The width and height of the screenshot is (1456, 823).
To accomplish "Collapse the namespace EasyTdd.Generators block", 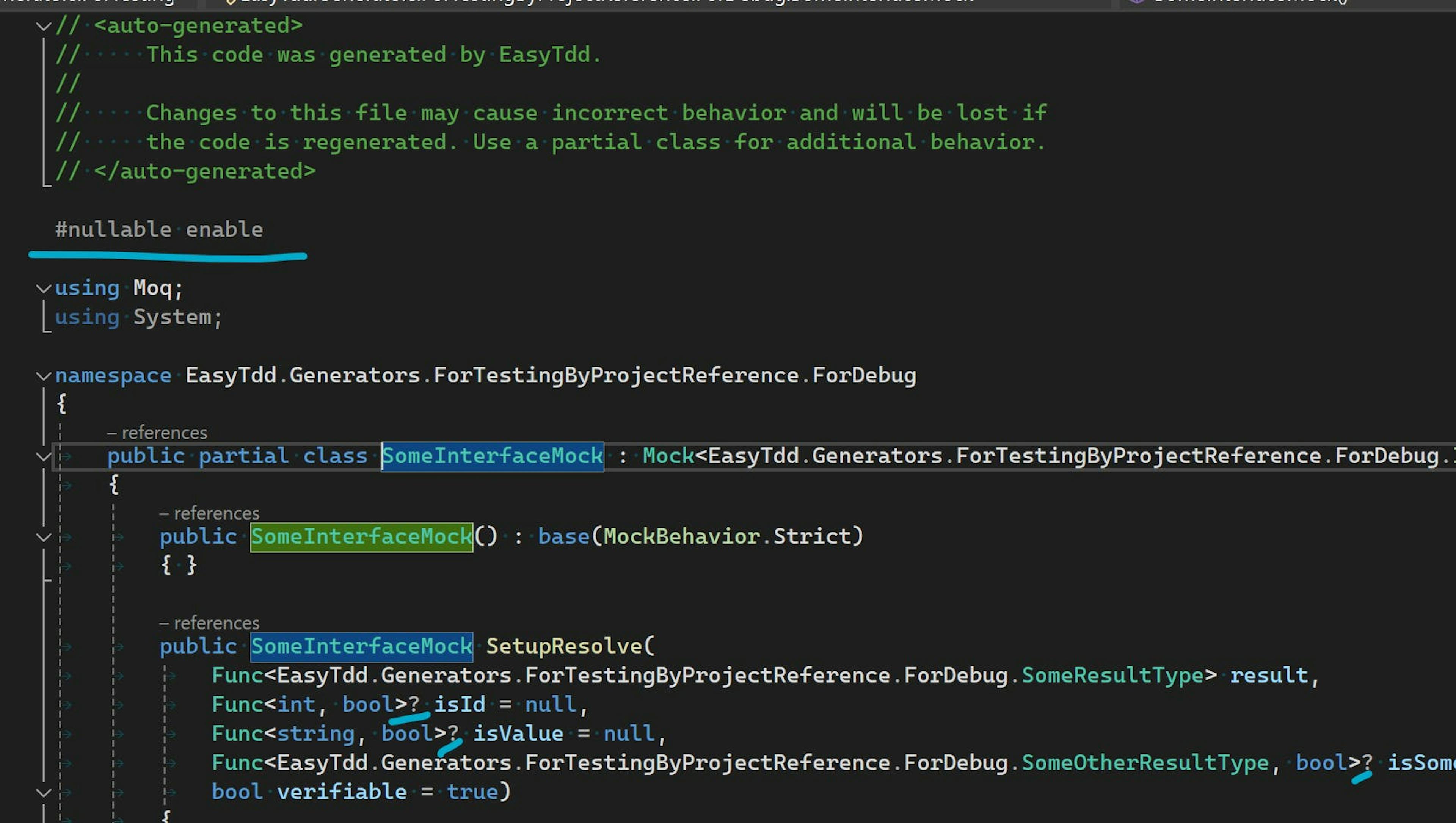I will (44, 376).
